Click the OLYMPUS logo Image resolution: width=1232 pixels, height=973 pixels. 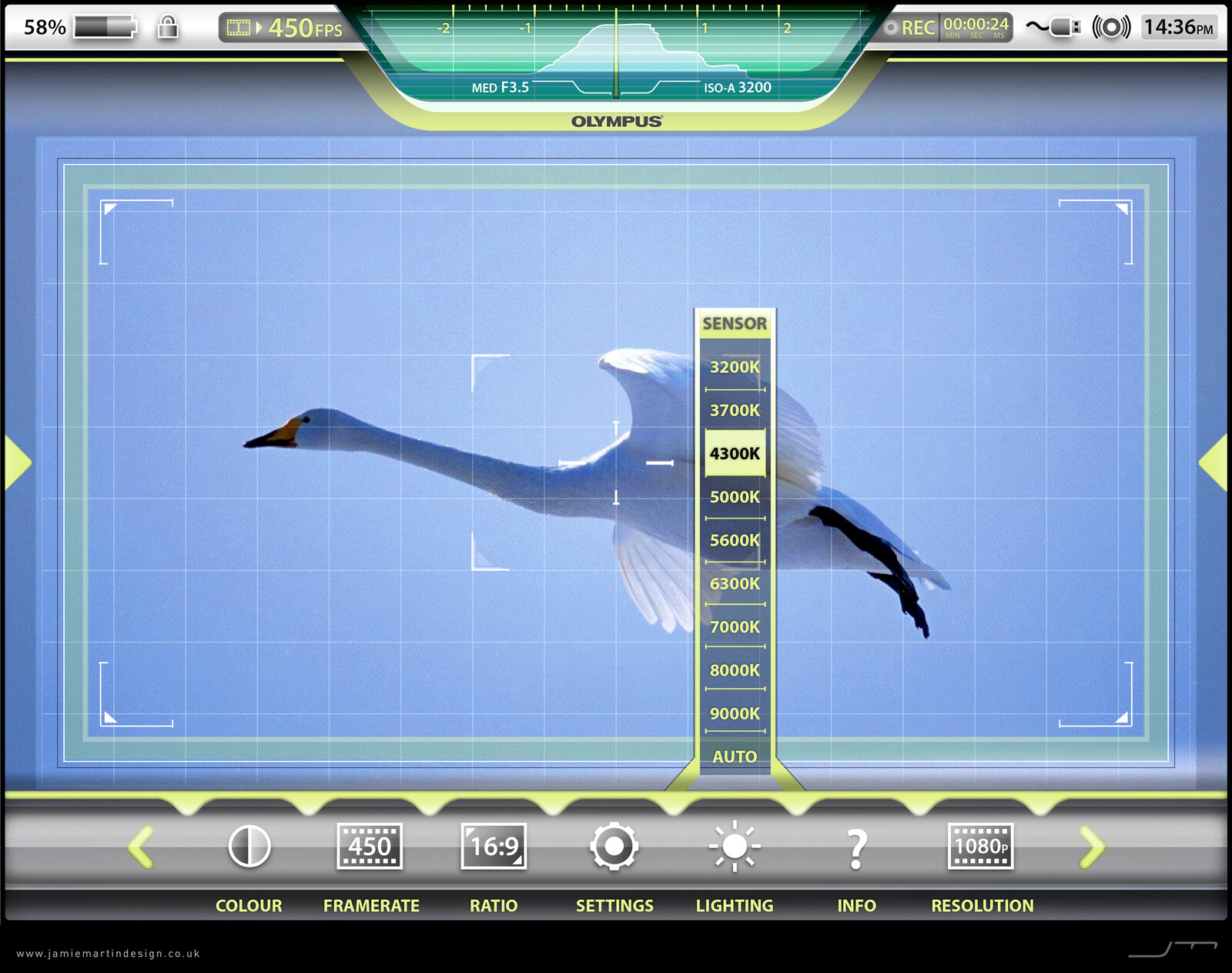click(617, 122)
